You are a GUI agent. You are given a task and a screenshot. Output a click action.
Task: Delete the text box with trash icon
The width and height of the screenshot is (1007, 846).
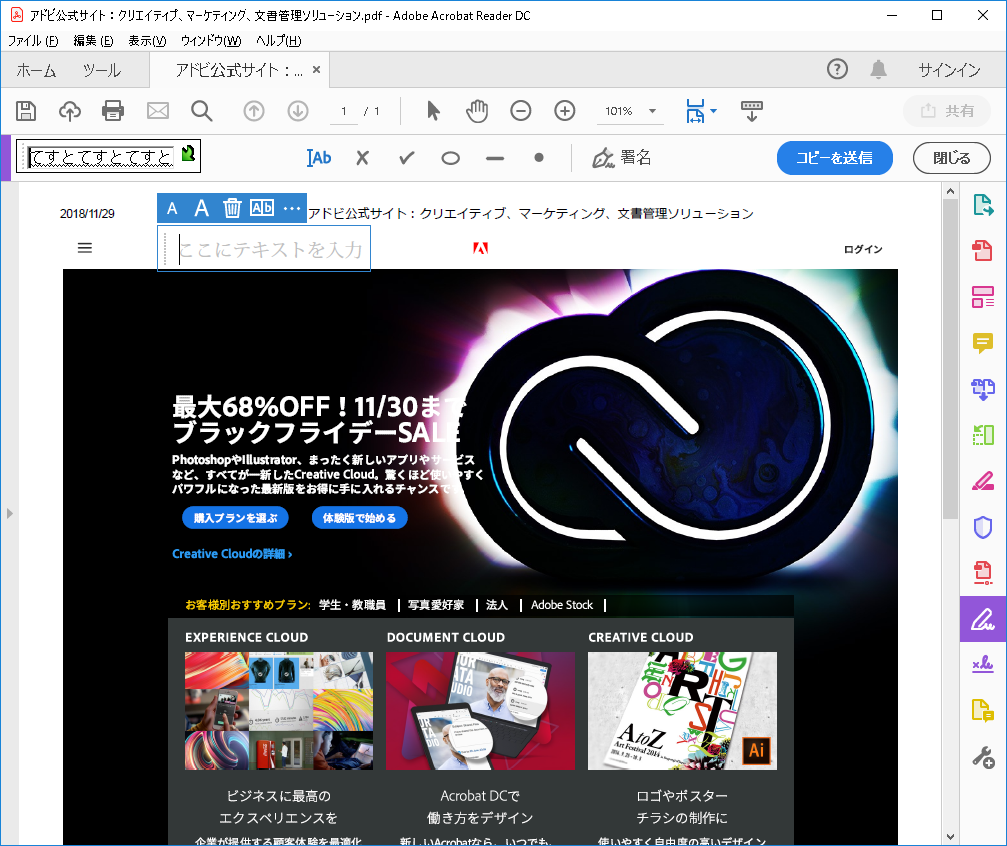pyautogui.click(x=232, y=208)
